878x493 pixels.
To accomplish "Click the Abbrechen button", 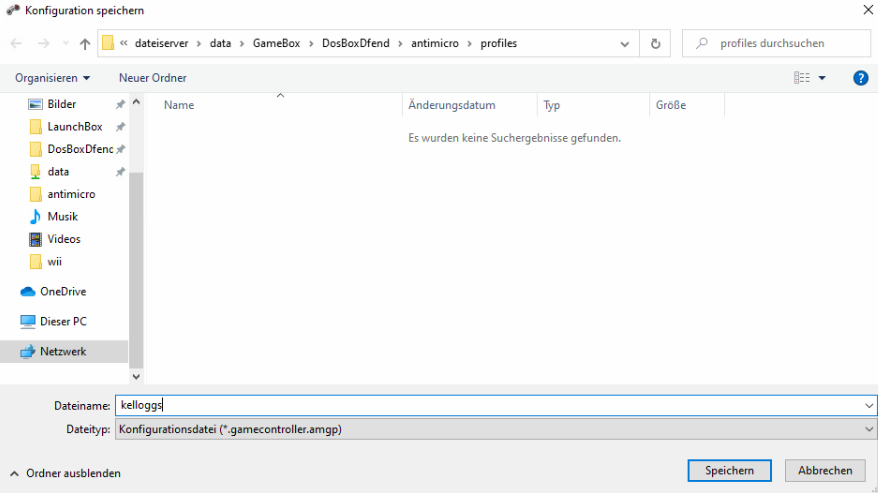I will coord(825,470).
